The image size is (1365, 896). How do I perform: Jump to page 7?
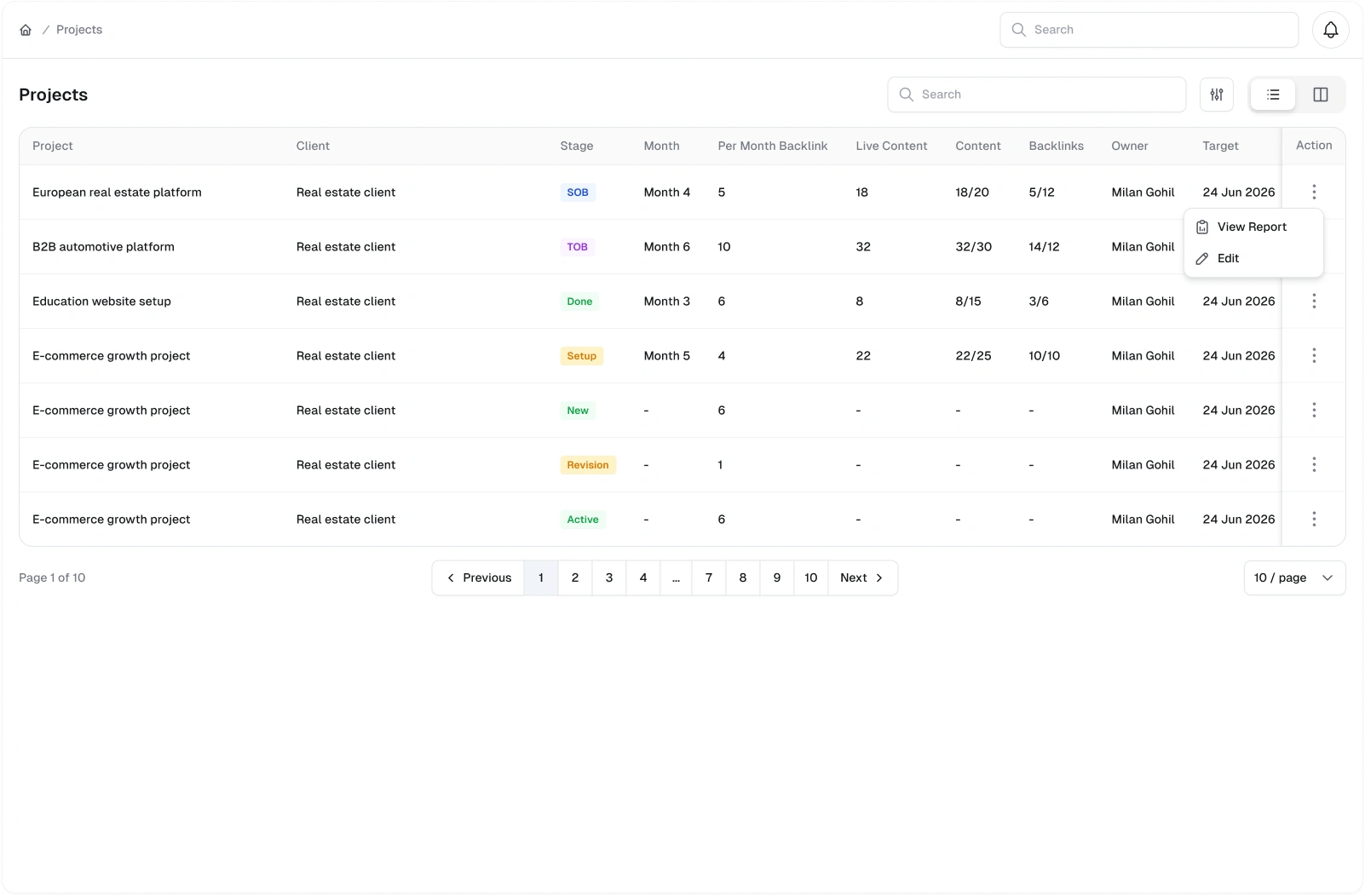709,577
